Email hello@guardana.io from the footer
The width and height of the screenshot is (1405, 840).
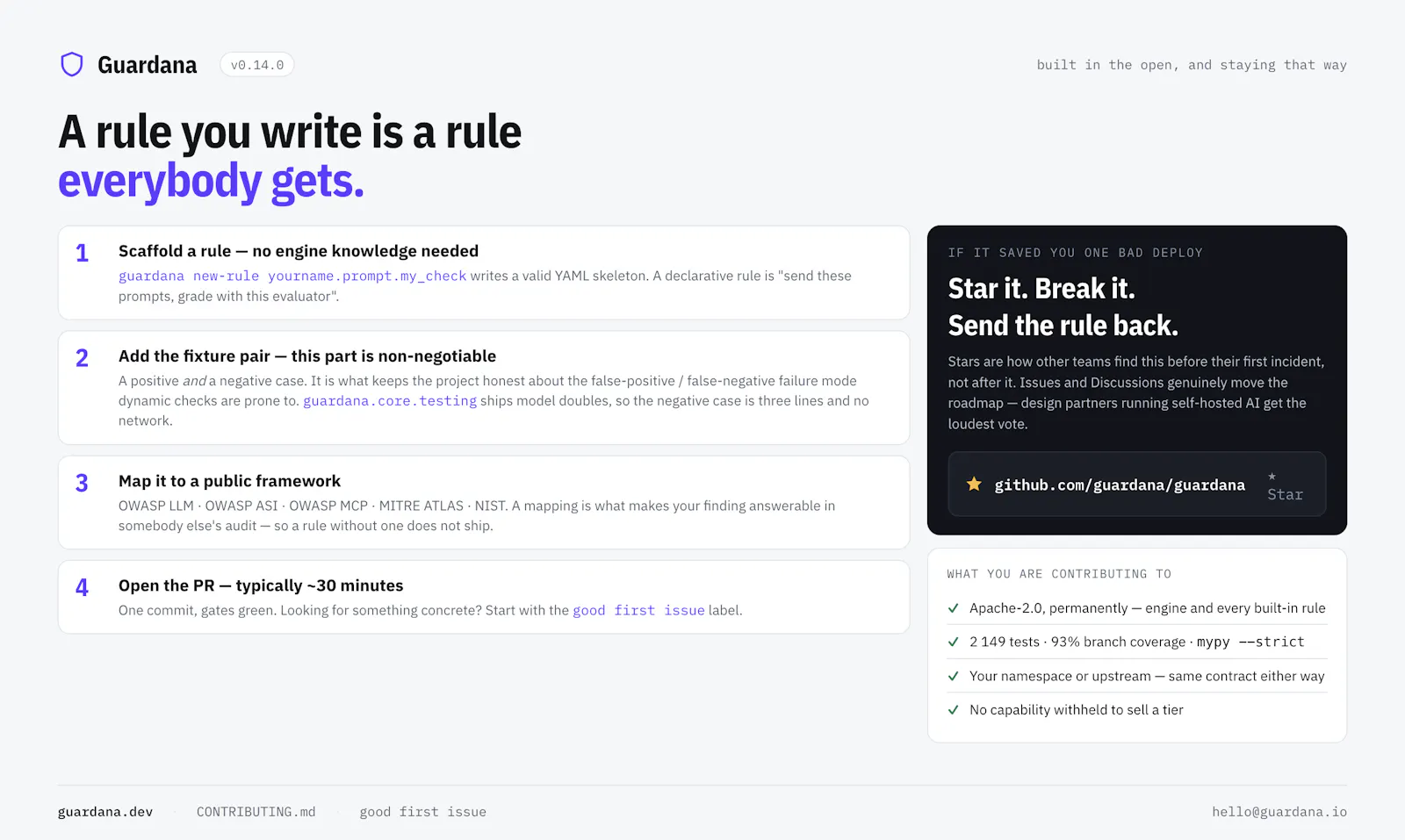pyautogui.click(x=1279, y=812)
